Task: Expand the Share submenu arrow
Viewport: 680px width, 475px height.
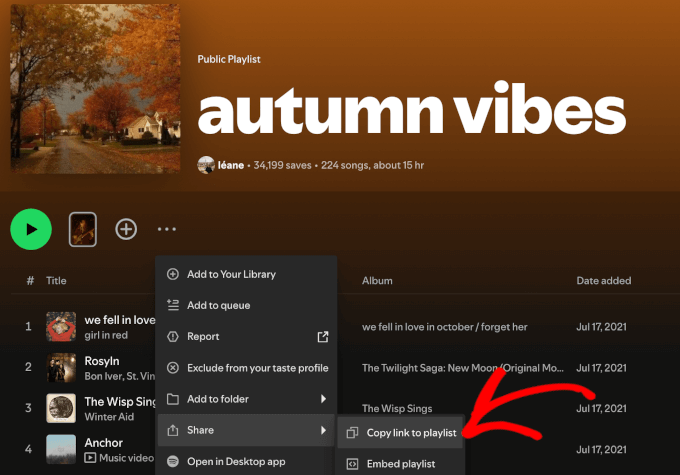Action: pyautogui.click(x=322, y=430)
